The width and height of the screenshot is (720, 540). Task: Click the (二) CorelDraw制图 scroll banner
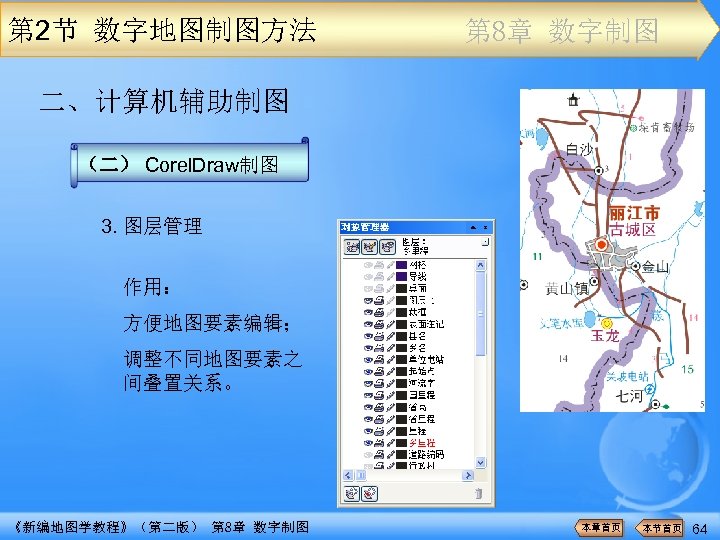tap(190, 163)
